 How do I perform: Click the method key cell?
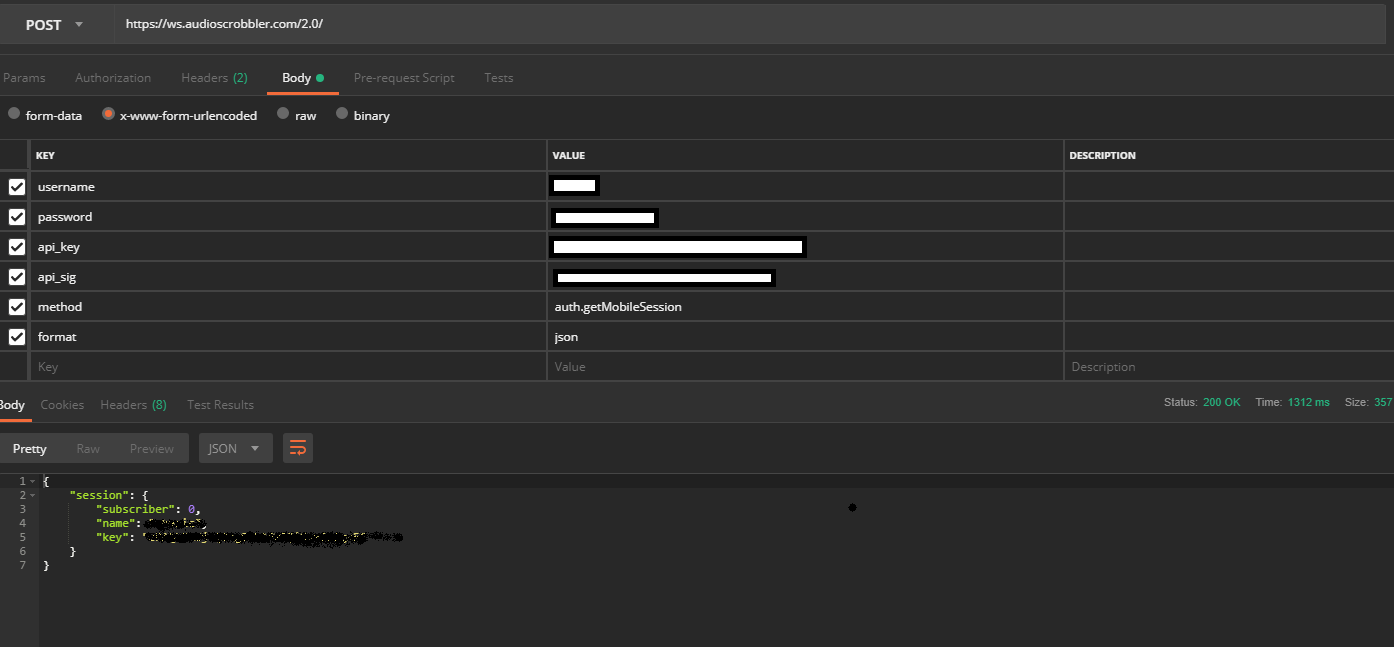288,307
